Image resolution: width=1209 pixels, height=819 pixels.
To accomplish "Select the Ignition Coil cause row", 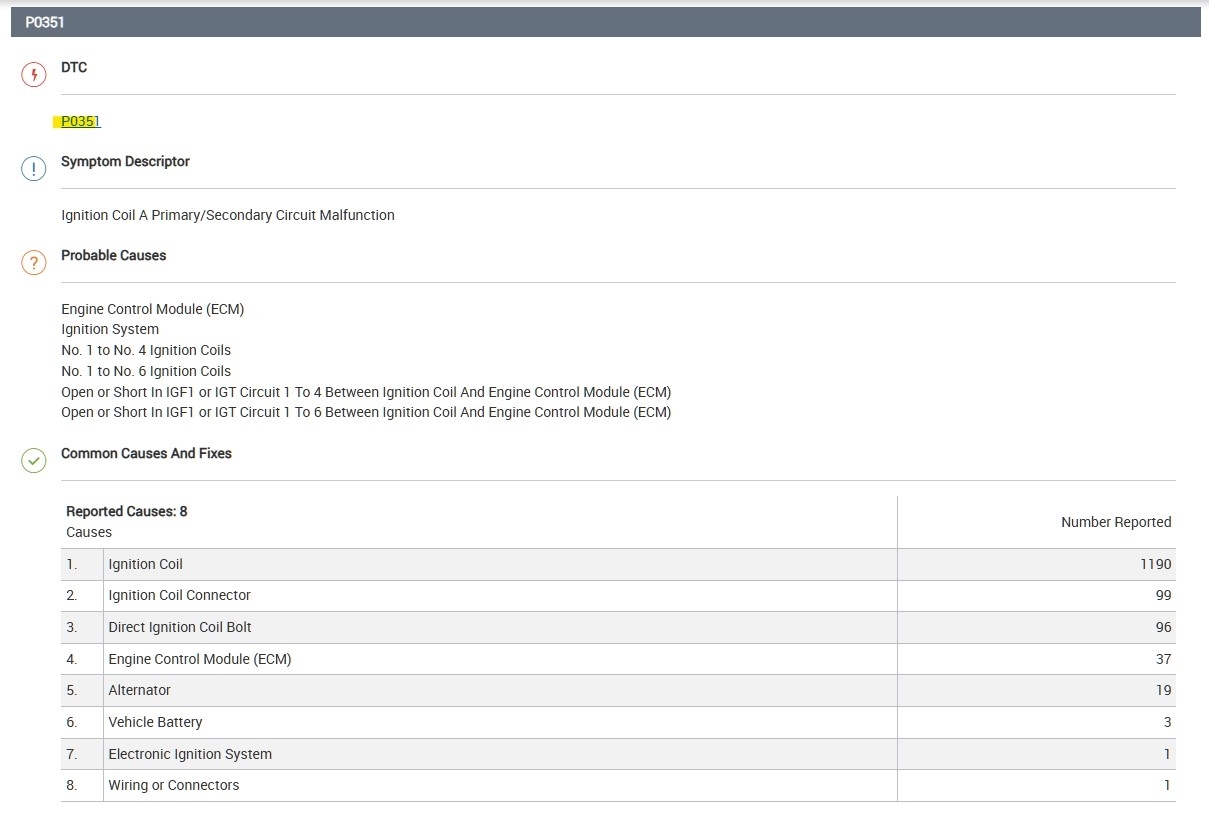I will click(x=618, y=564).
